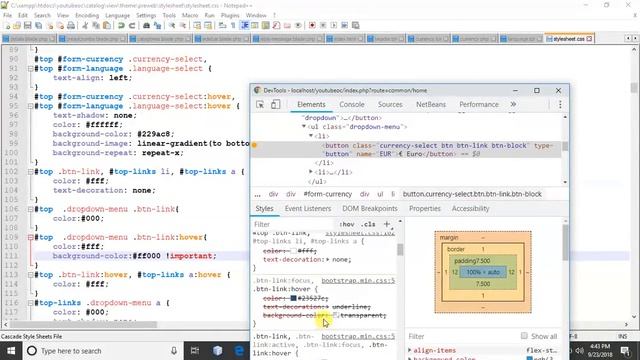Switch to DevTools Sources tab
Screen dimensions: 640x360
[x=390, y=104]
